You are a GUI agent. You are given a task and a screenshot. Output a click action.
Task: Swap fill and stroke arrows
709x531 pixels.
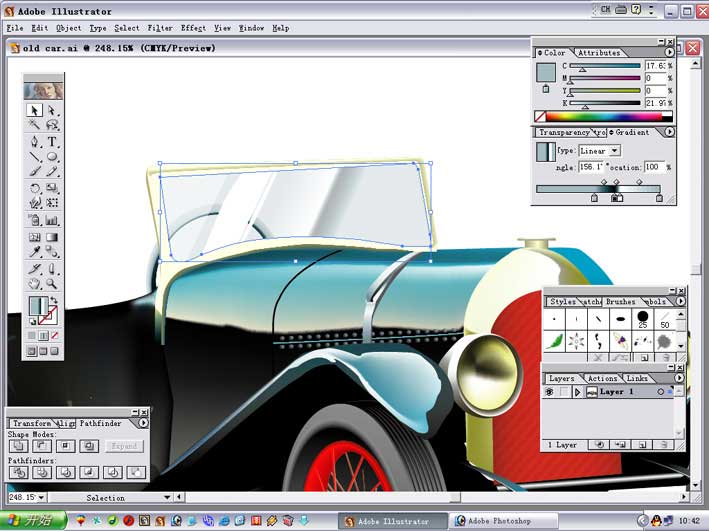tap(54, 299)
